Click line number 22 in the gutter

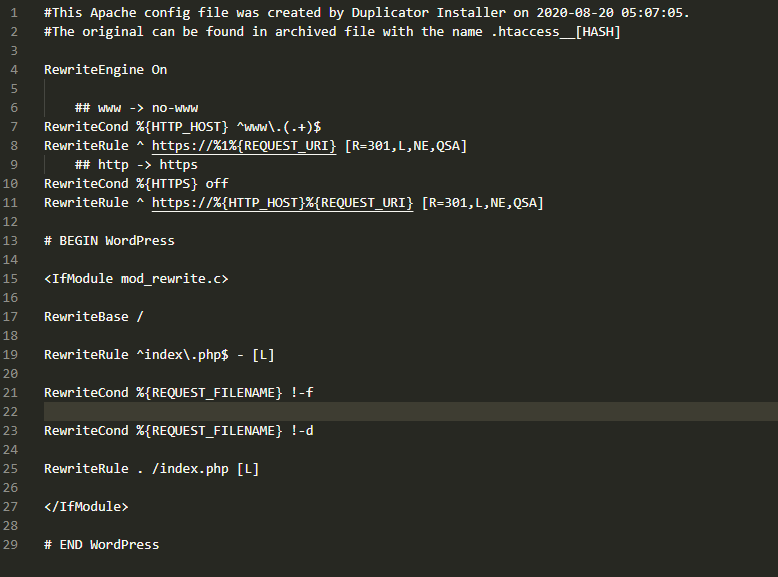click(11, 412)
